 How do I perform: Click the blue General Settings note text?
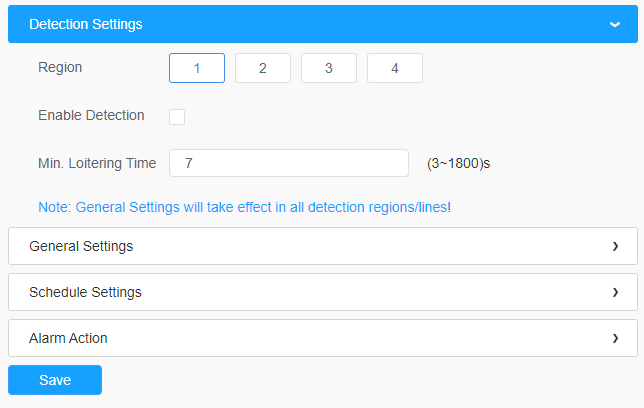click(x=244, y=208)
